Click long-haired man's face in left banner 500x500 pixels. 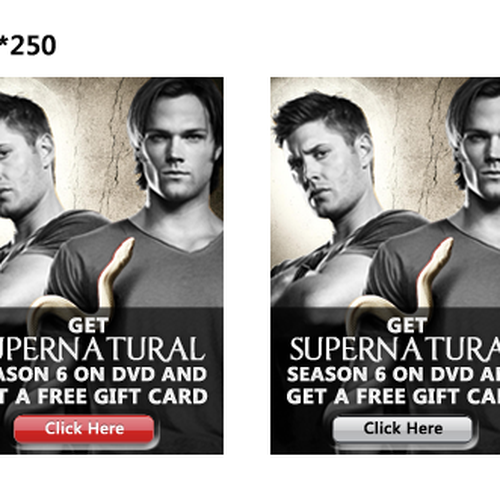point(177,155)
